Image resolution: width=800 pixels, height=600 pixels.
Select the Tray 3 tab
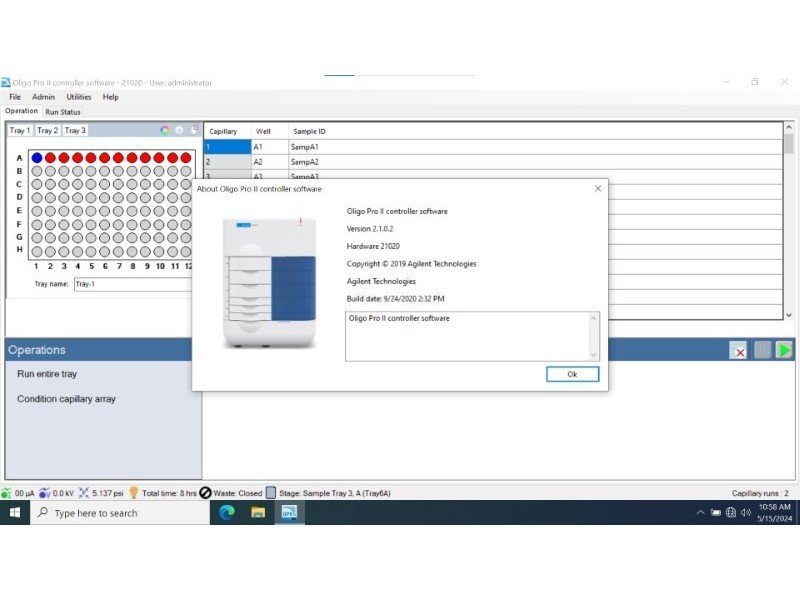click(x=75, y=131)
